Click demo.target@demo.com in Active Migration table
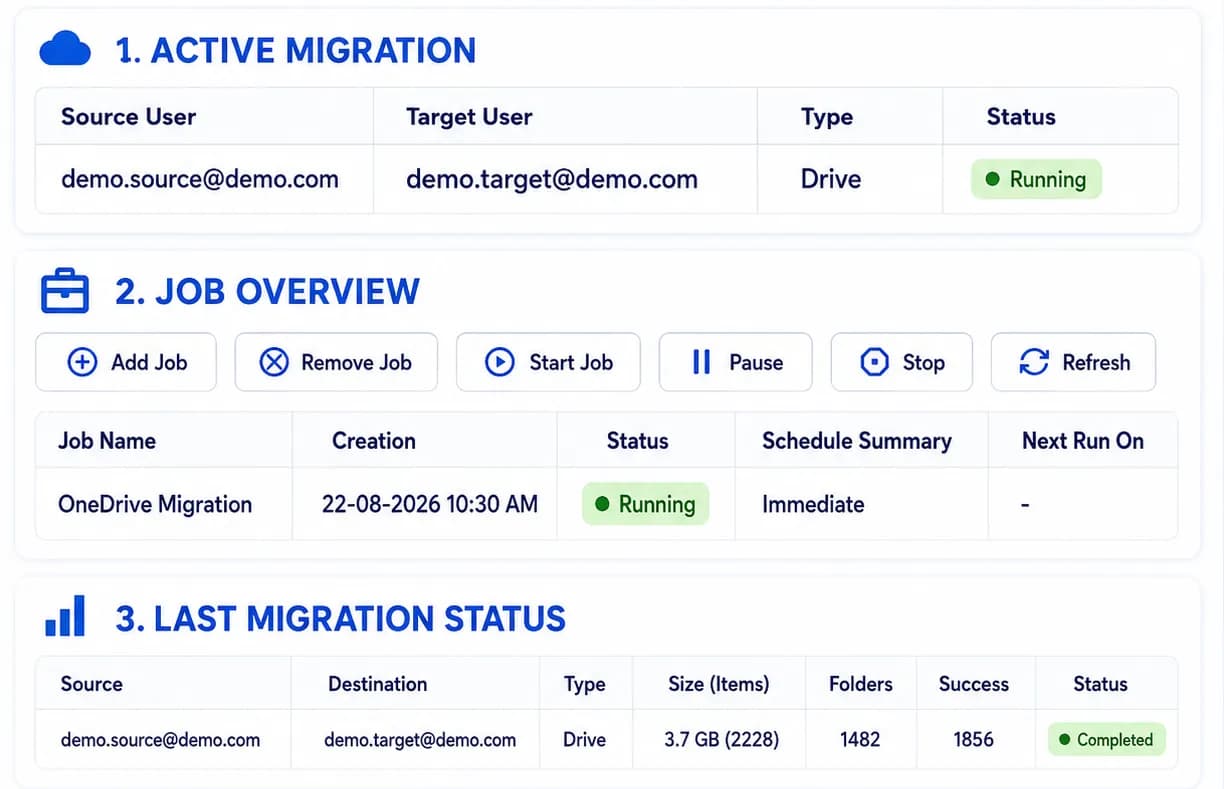The width and height of the screenshot is (1224, 789). pos(552,179)
